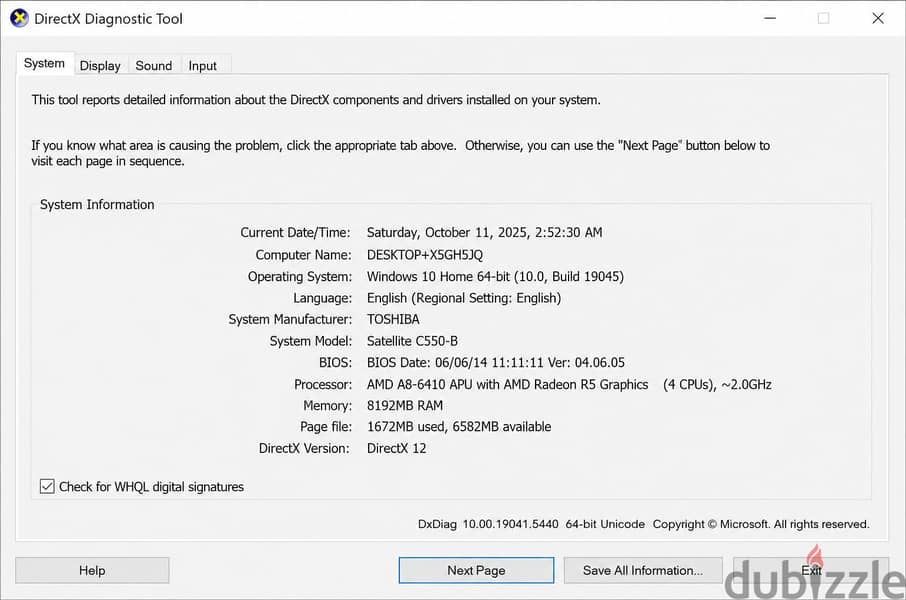This screenshot has width=906, height=600.
Task: Click the 'DirectX Version:' label
Action: coord(304,449)
